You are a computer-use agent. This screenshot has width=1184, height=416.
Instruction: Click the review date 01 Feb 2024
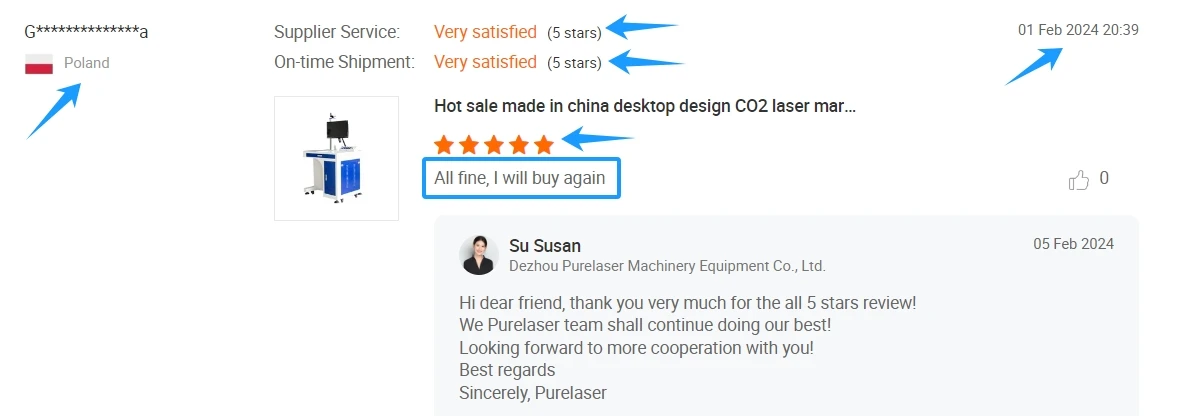(1078, 30)
